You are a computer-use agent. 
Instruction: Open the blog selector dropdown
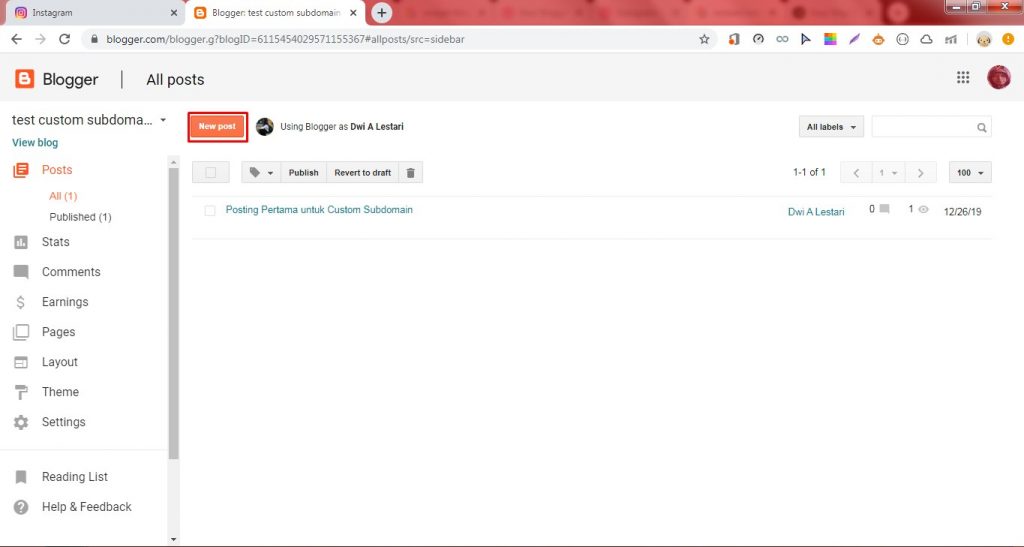pyautogui.click(x=163, y=120)
